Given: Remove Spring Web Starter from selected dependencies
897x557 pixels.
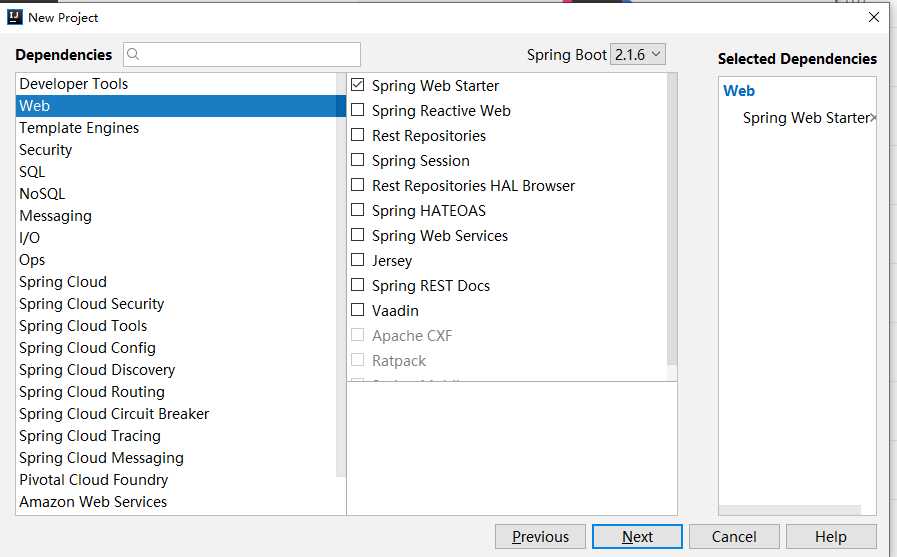Looking at the screenshot, I should click(873, 118).
